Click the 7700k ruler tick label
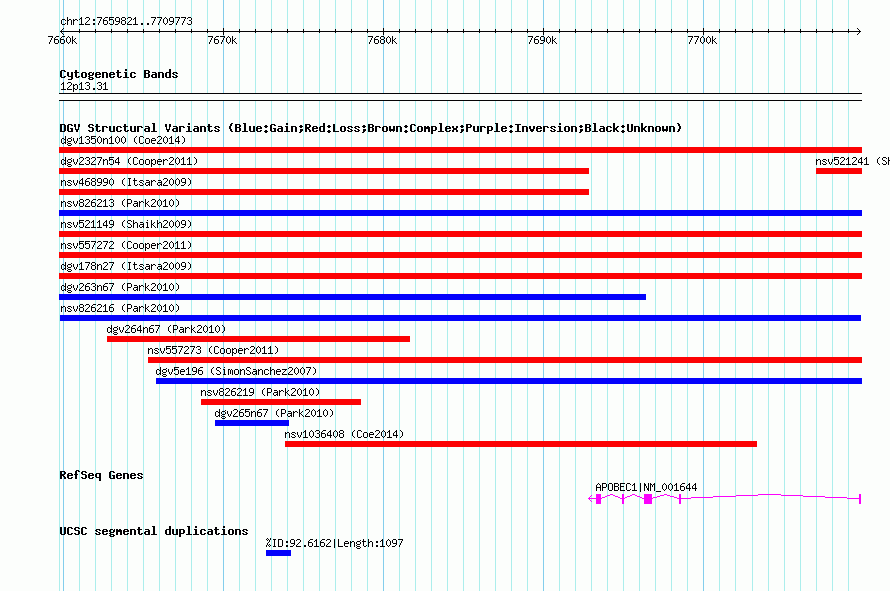 click(702, 40)
